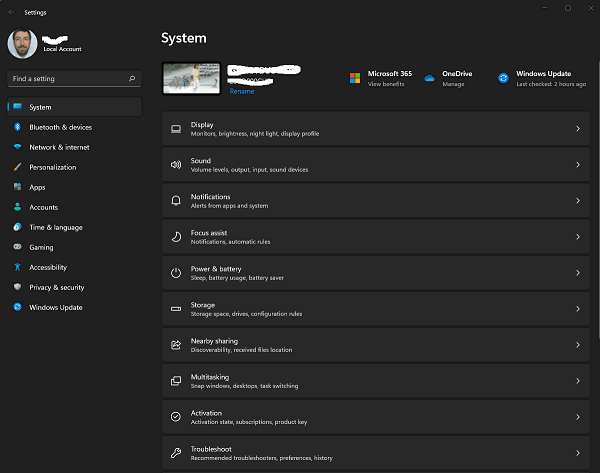Expand the Storage row chevron
Viewport: 600px width, 473px height.
tap(578, 309)
